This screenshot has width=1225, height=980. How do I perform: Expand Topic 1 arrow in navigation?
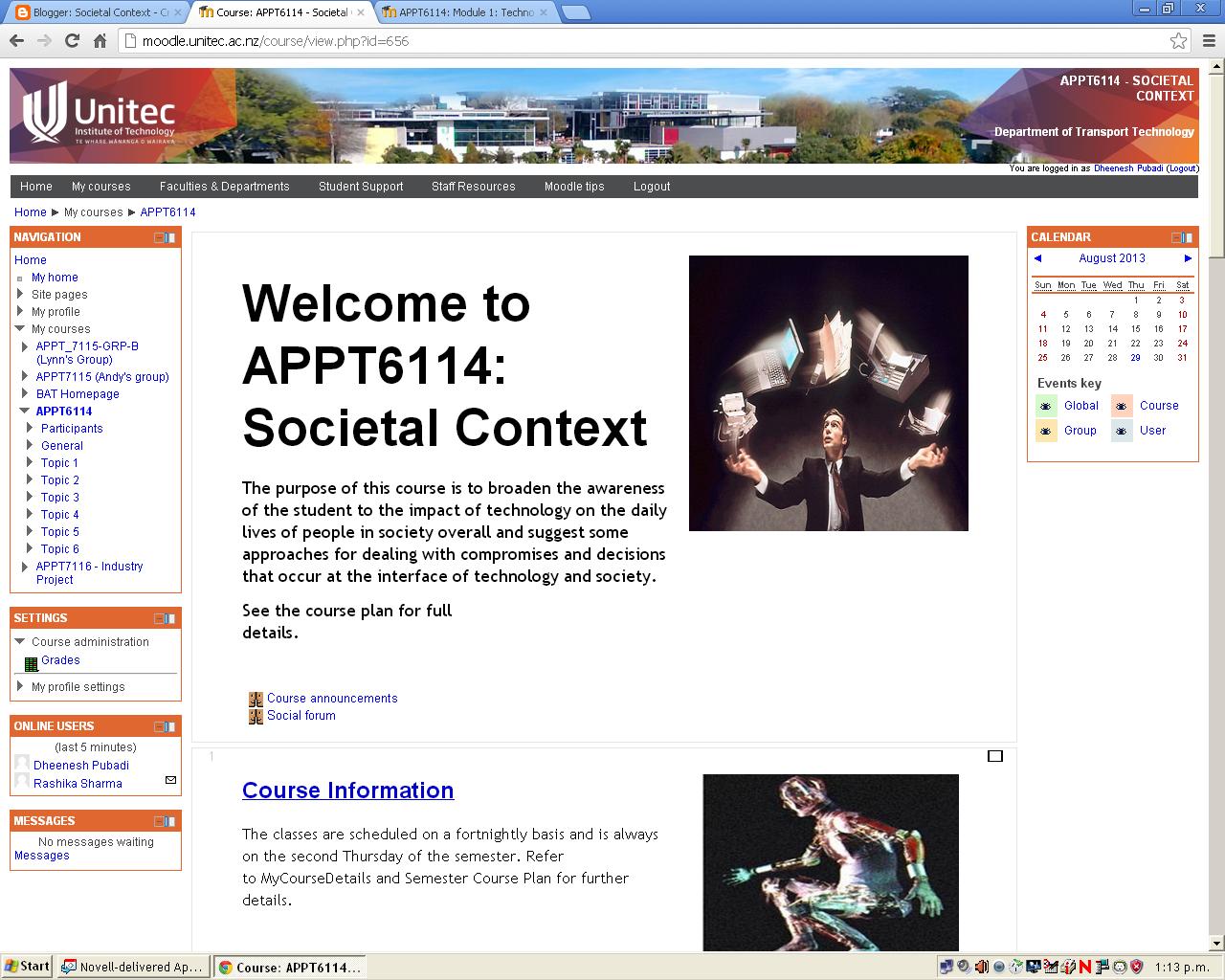[31, 463]
